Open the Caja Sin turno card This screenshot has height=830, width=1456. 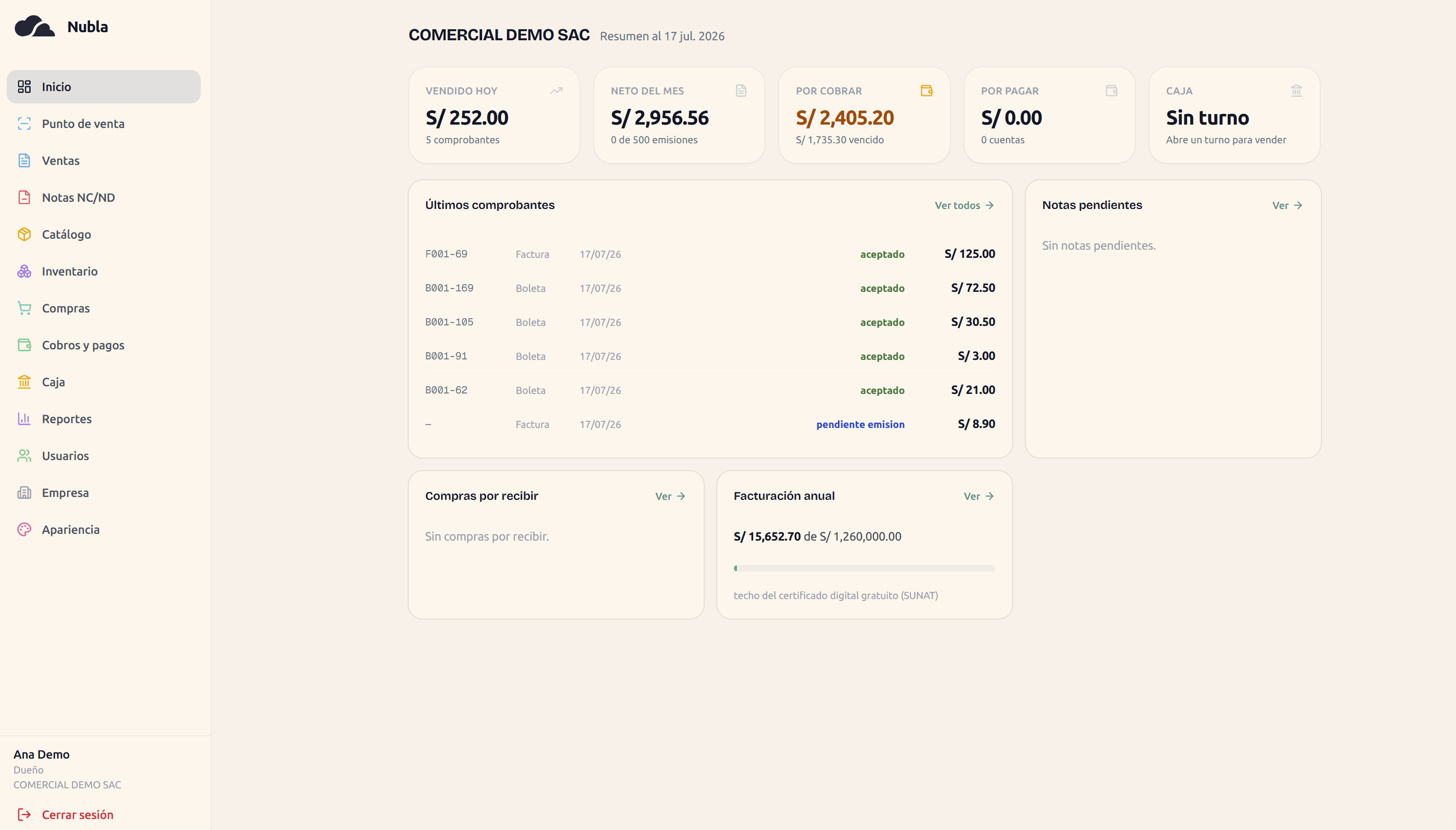click(1234, 115)
